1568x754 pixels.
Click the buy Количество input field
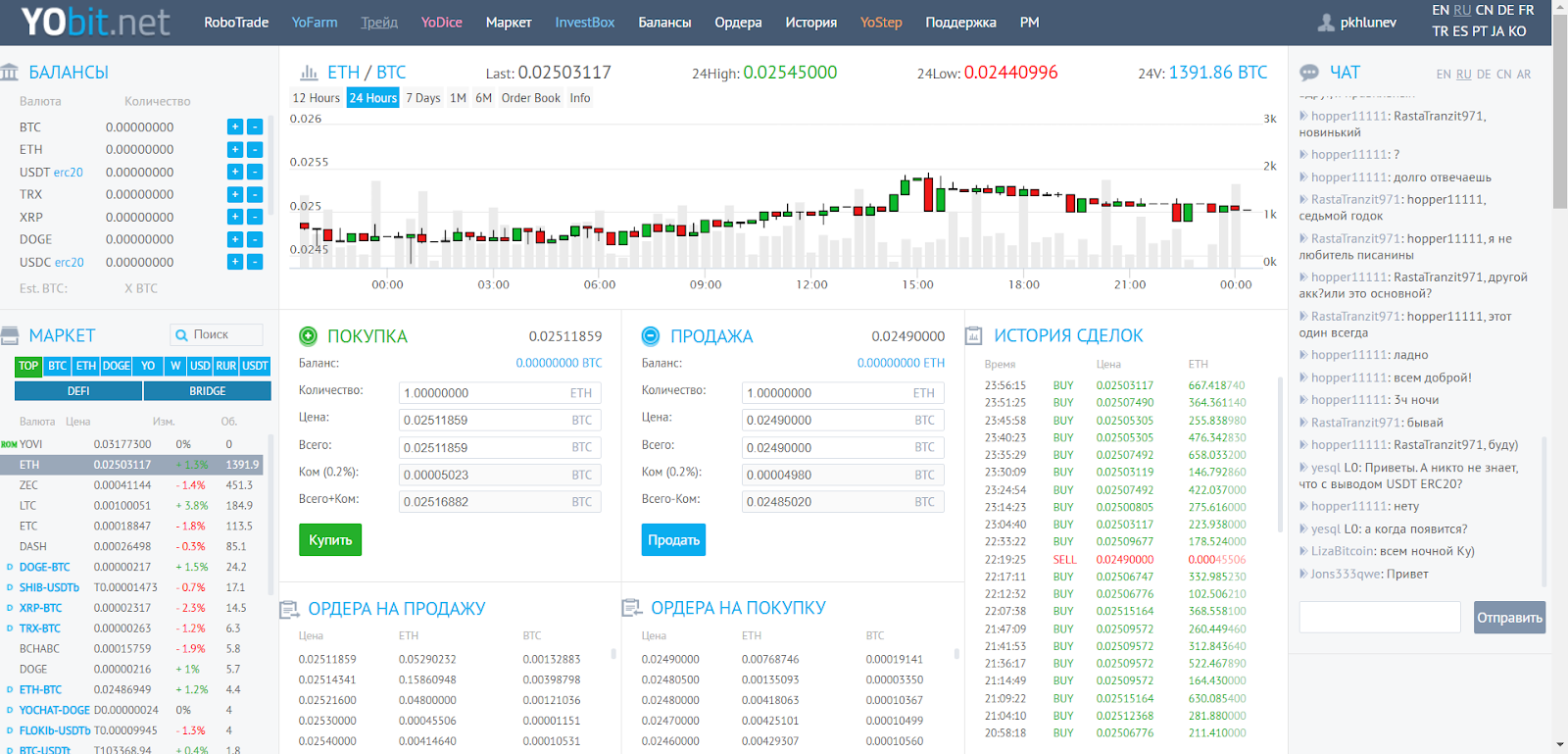(500, 392)
